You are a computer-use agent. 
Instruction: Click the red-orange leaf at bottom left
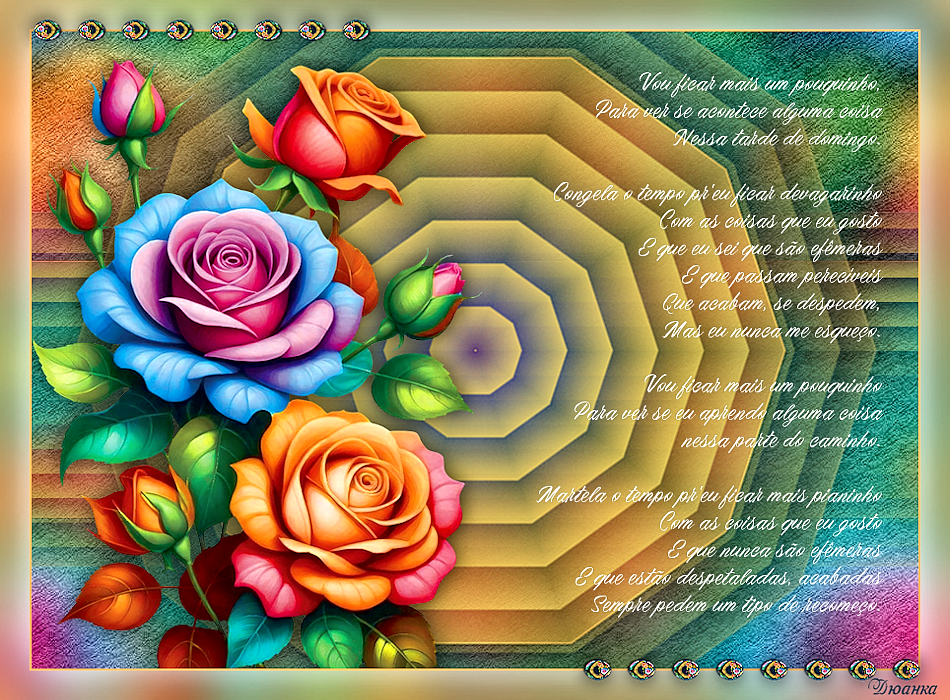[110, 595]
